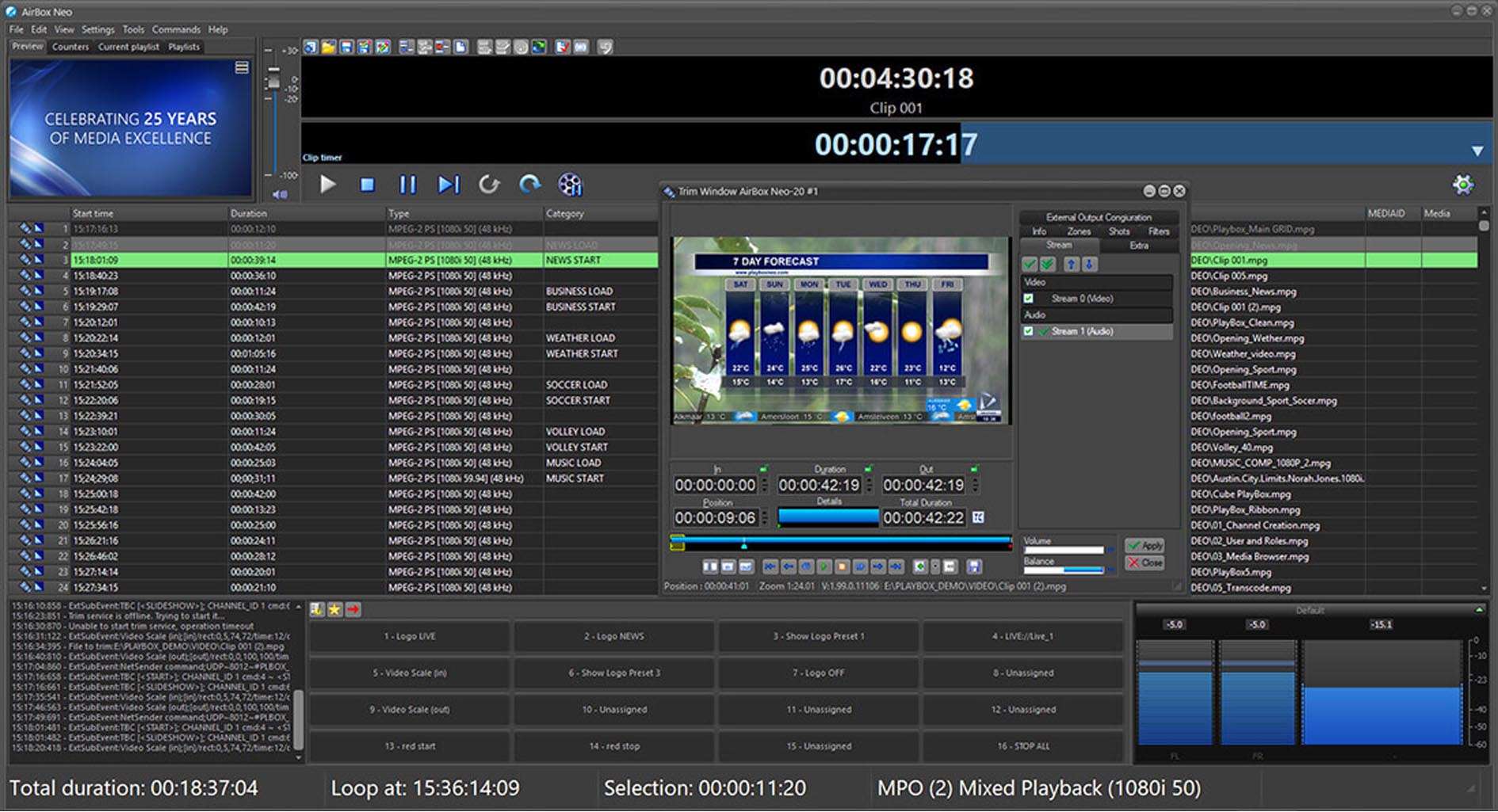Toggle Stream 1 (Audio) checkbox
Screen dimensions: 1498x812
point(1029,331)
